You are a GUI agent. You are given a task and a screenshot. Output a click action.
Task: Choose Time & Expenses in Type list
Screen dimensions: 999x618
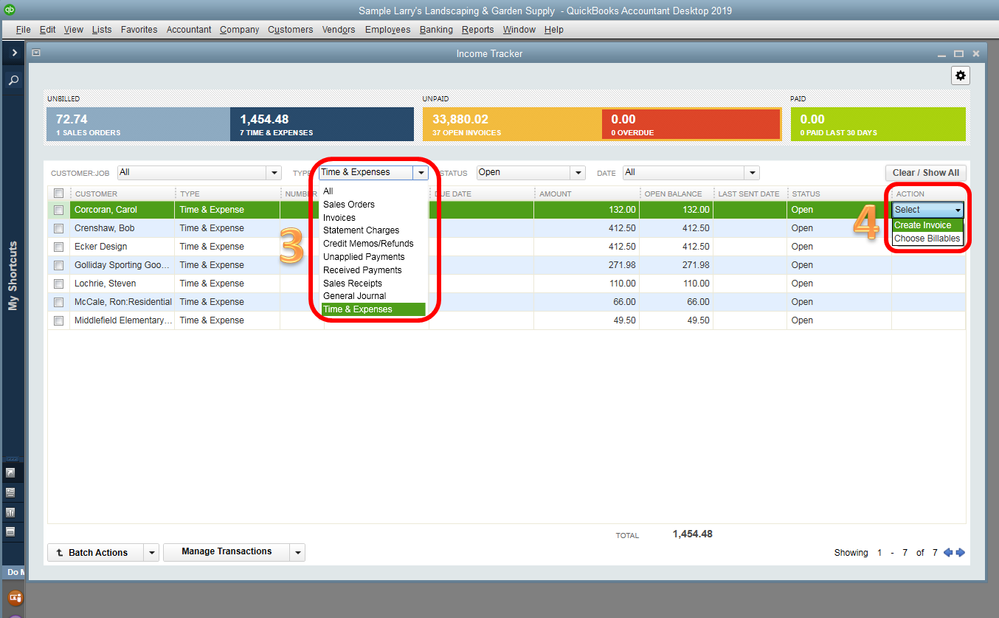373,310
